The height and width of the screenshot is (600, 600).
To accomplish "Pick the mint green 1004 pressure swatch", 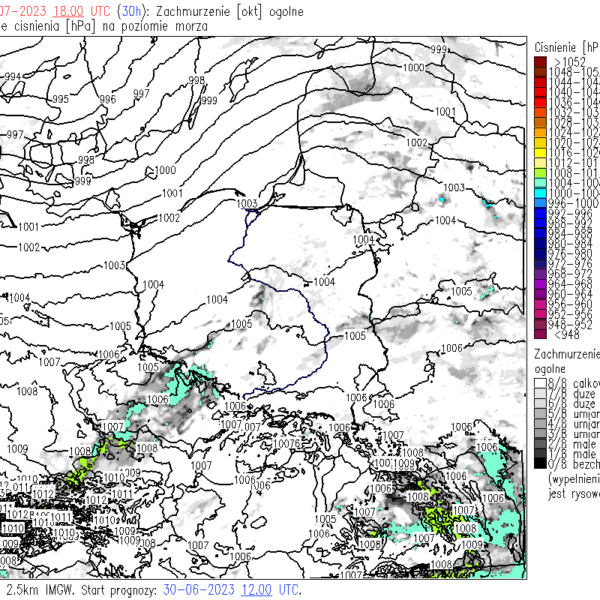I will click(540, 183).
